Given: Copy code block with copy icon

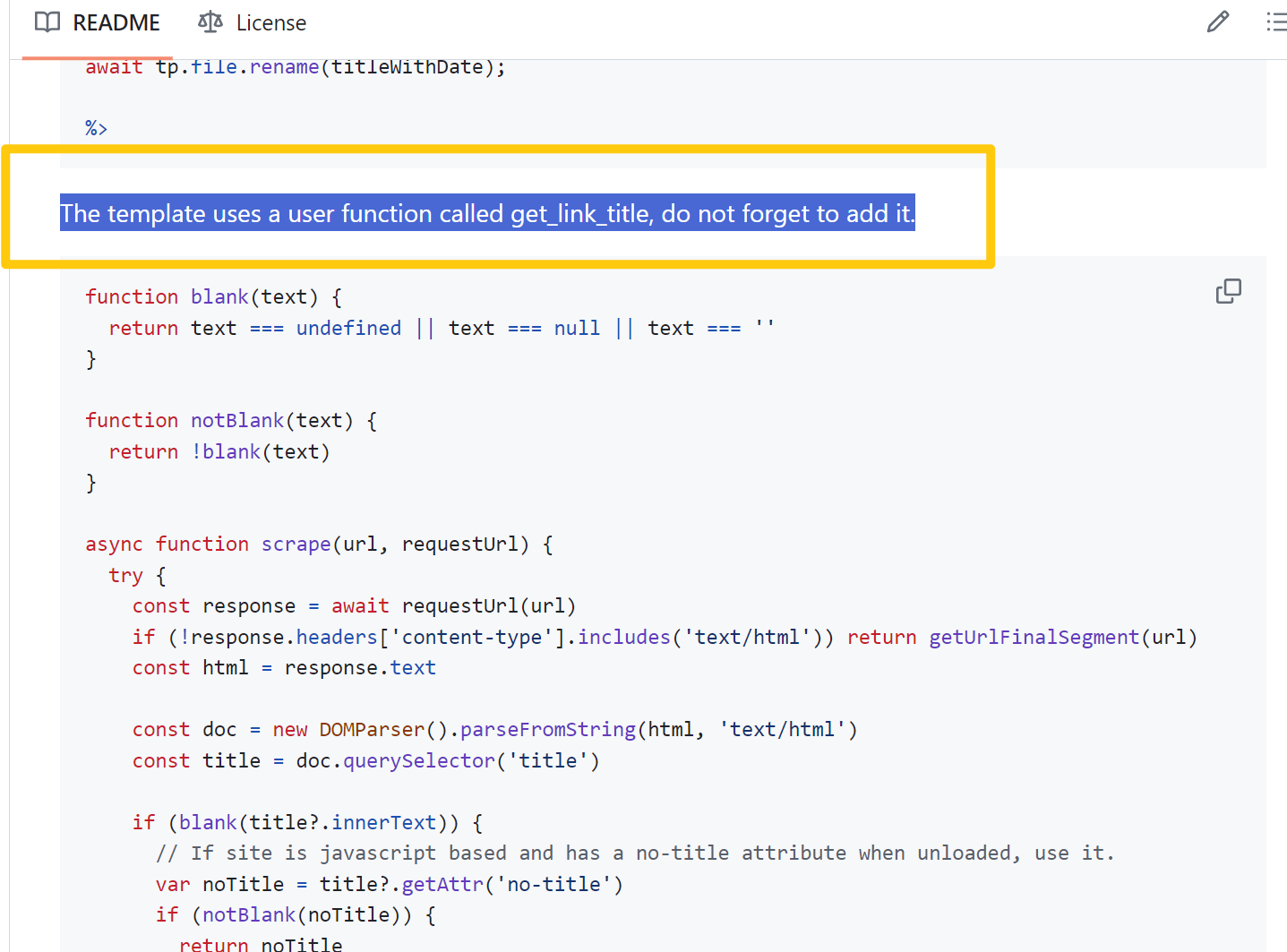Looking at the screenshot, I should [x=1229, y=291].
